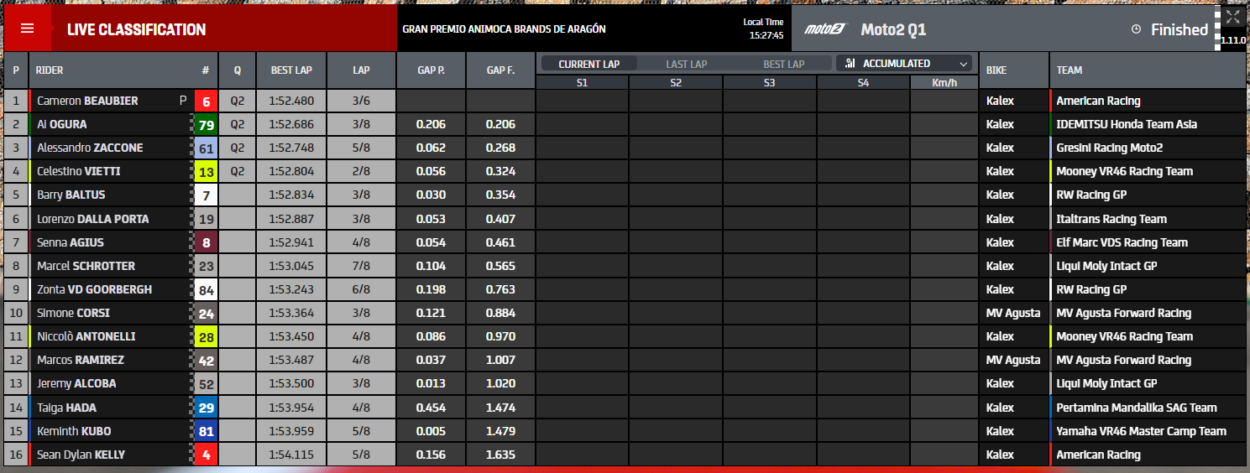The image size is (1250, 473).
Task: Sort by the Gap P. column header
Action: point(430,70)
